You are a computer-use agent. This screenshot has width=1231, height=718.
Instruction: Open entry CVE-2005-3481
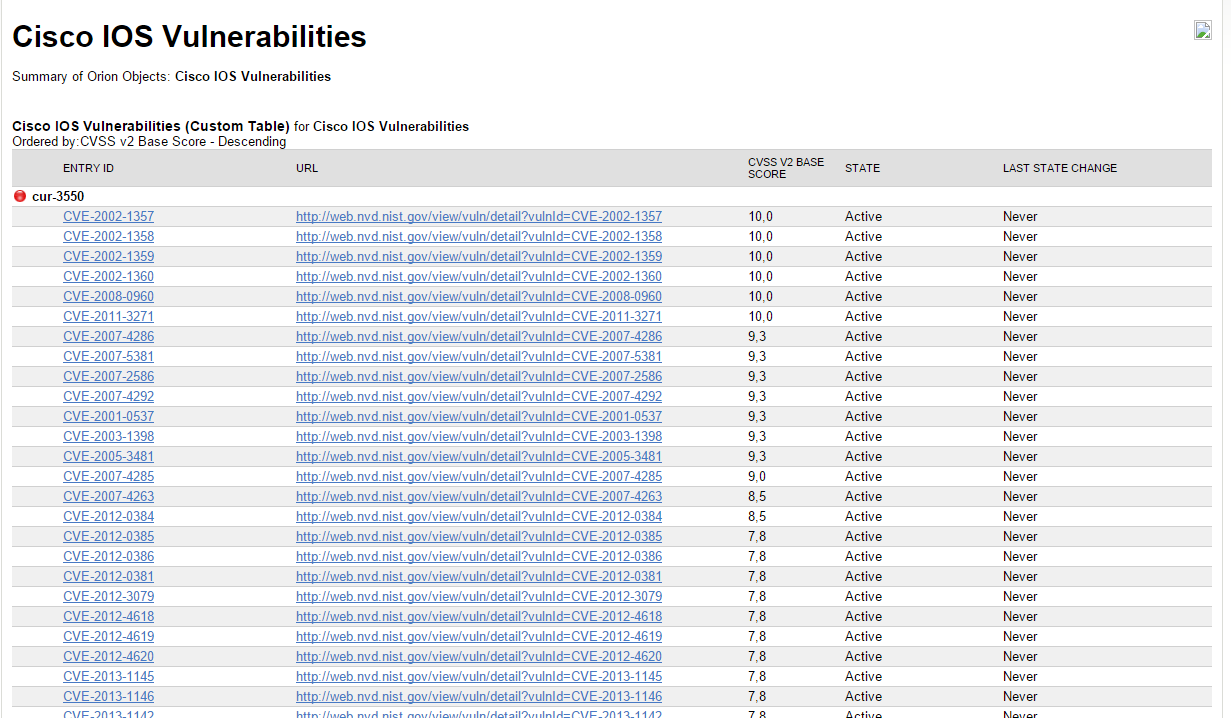(x=108, y=456)
